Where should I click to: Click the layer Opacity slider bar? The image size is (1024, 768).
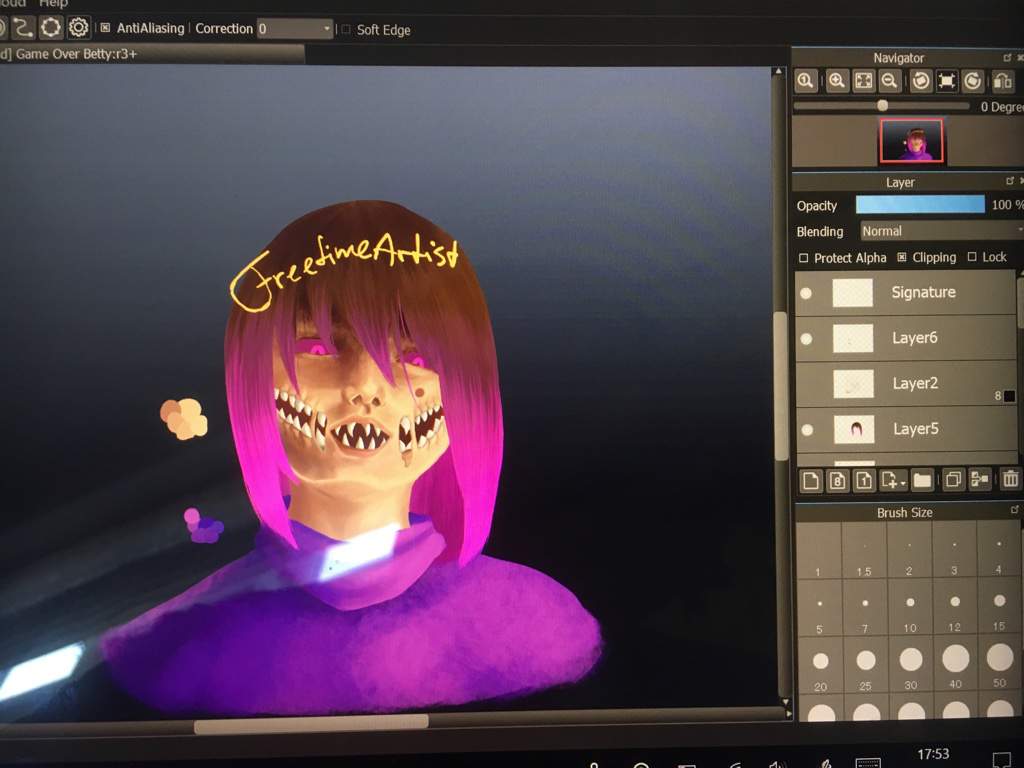(x=920, y=204)
